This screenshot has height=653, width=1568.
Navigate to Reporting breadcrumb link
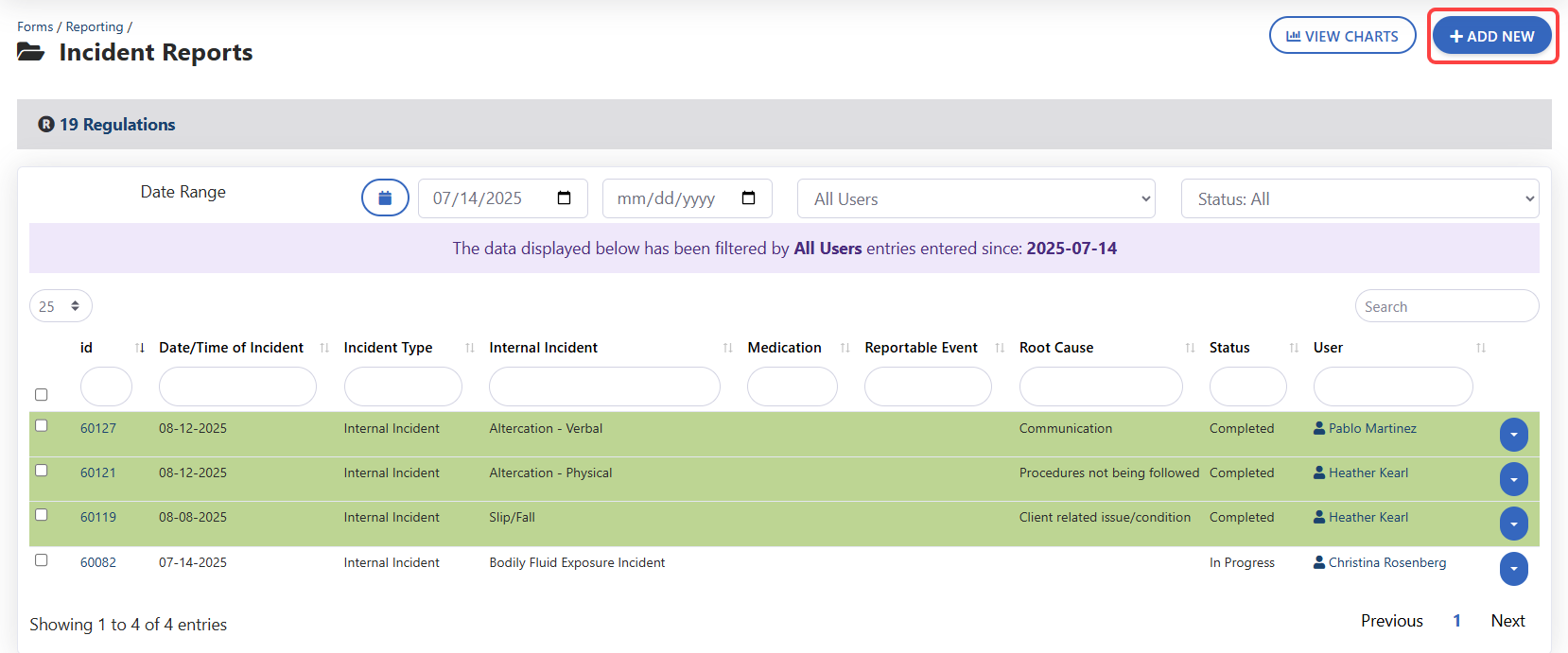coord(95,26)
